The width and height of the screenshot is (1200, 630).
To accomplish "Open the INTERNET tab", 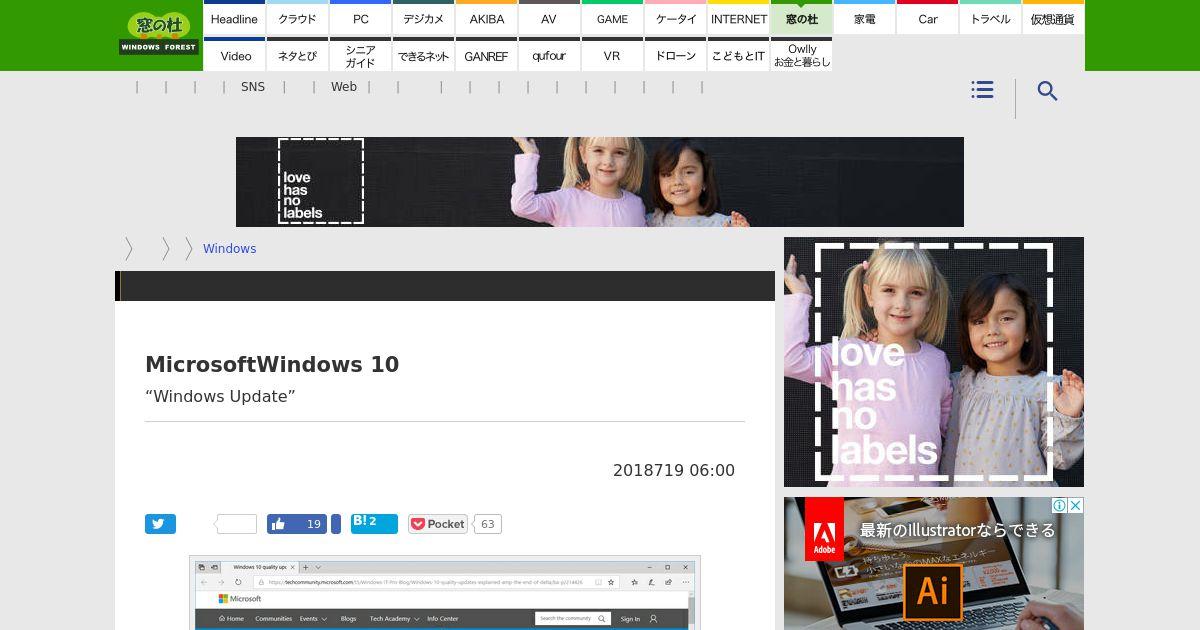I will pos(738,18).
